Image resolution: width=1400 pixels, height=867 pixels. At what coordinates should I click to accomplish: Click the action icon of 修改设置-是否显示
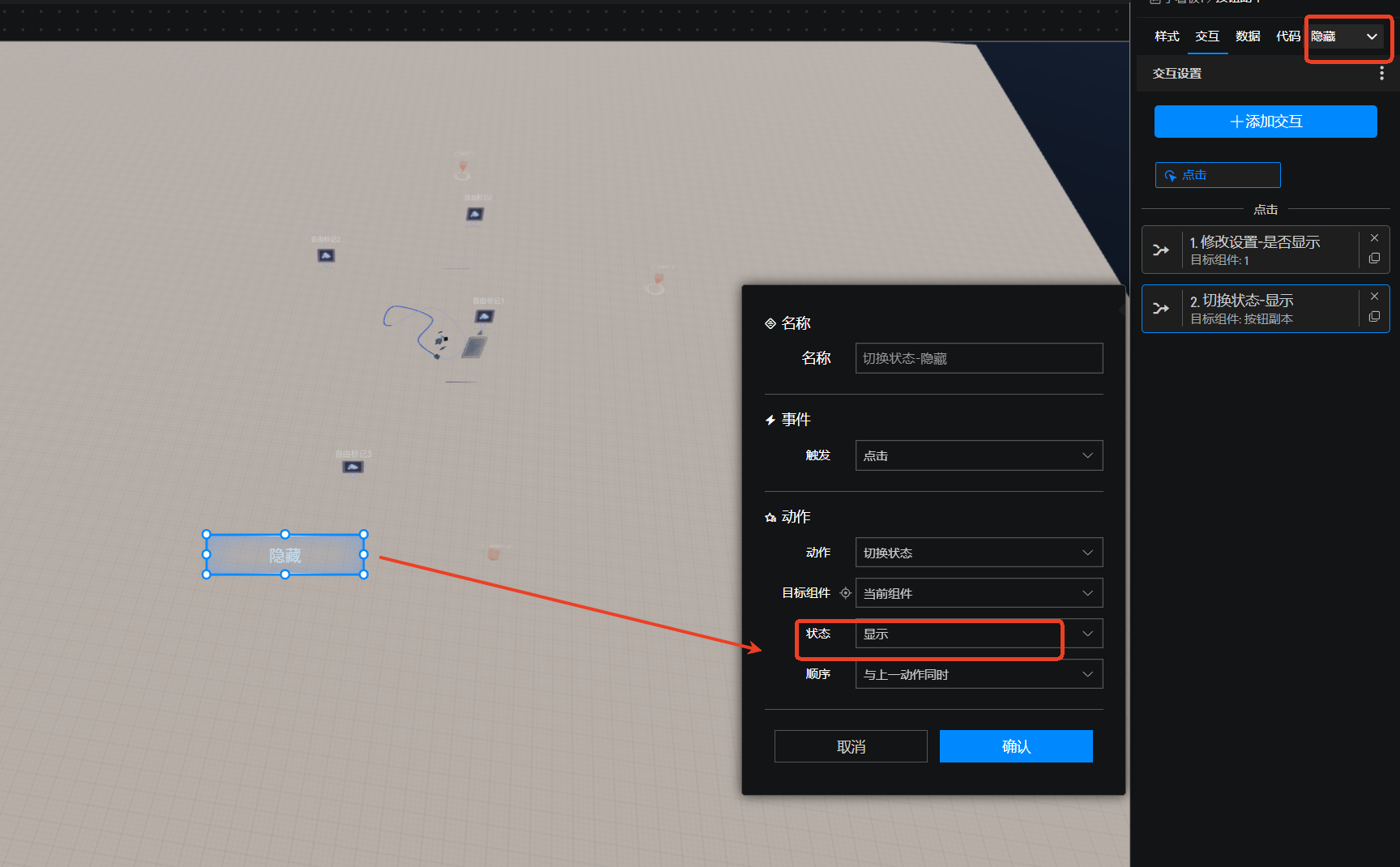click(x=1161, y=250)
